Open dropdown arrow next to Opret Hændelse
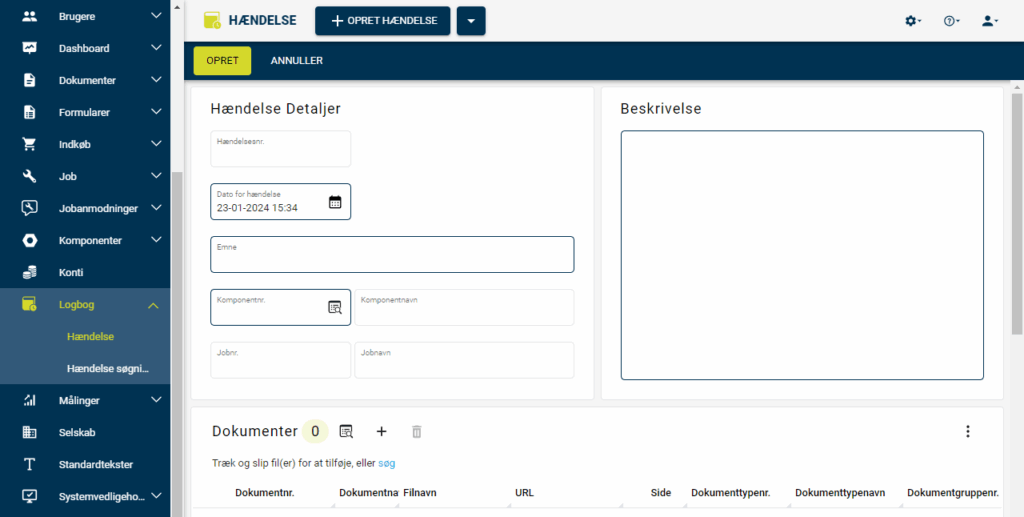The image size is (1024, 517). (x=471, y=21)
